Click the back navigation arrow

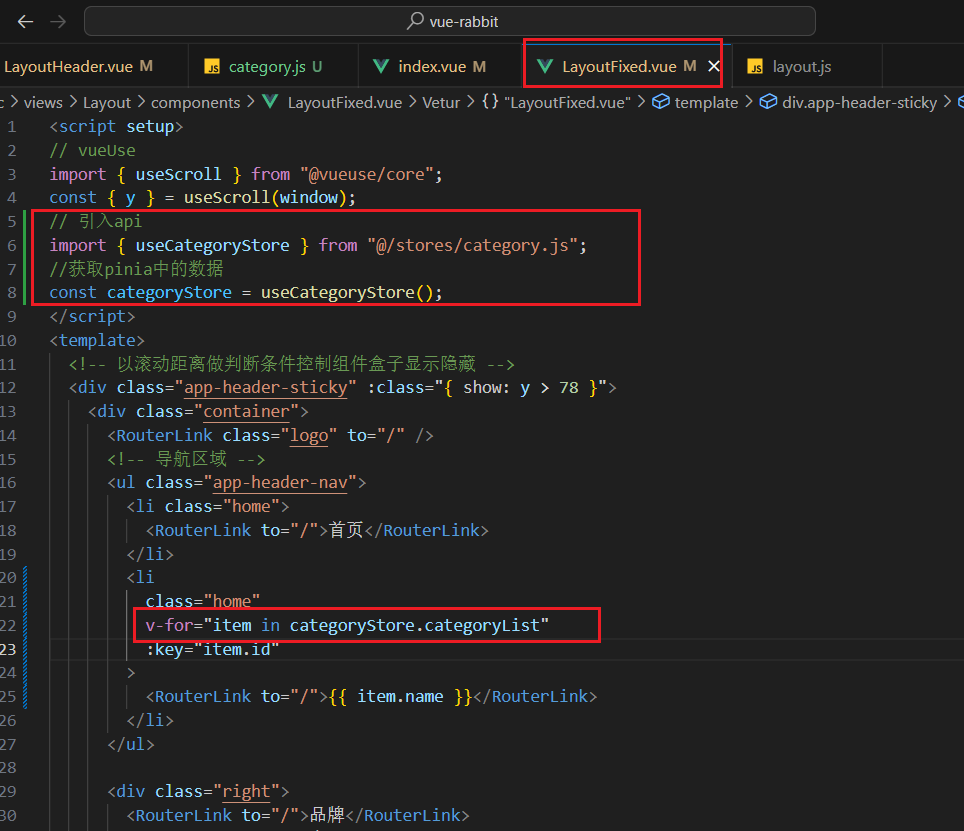[25, 21]
